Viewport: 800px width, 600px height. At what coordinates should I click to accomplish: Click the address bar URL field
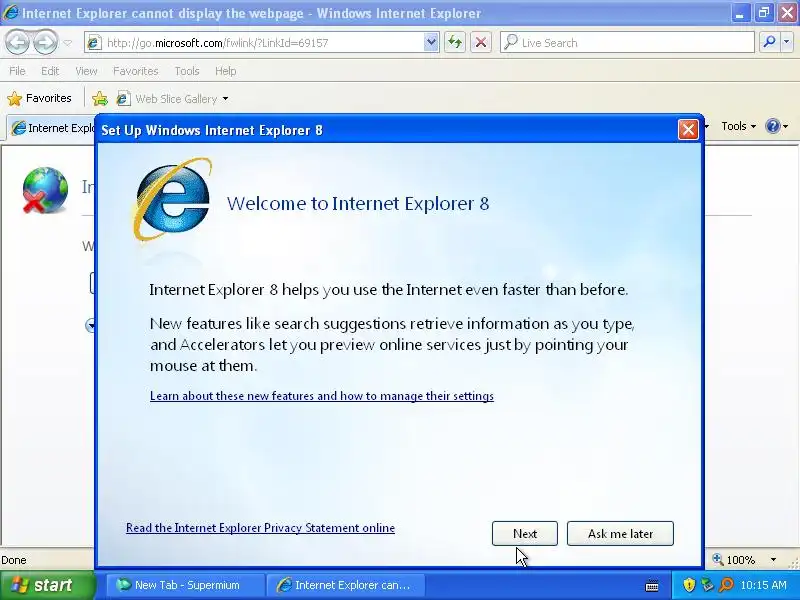[255, 43]
